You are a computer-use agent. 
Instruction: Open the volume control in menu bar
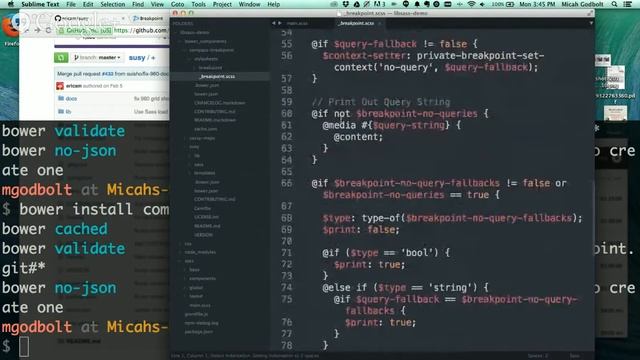[482, 4]
